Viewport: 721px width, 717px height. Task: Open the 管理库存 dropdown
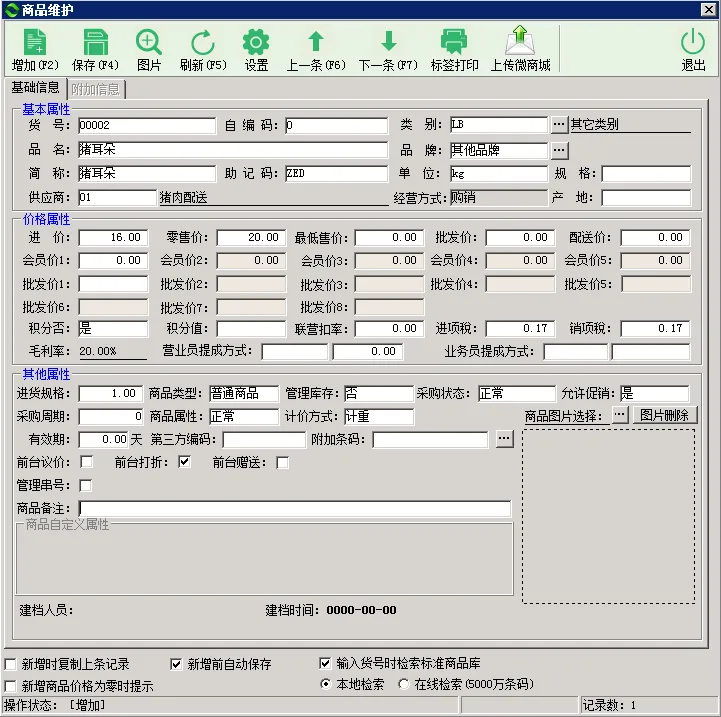click(379, 394)
